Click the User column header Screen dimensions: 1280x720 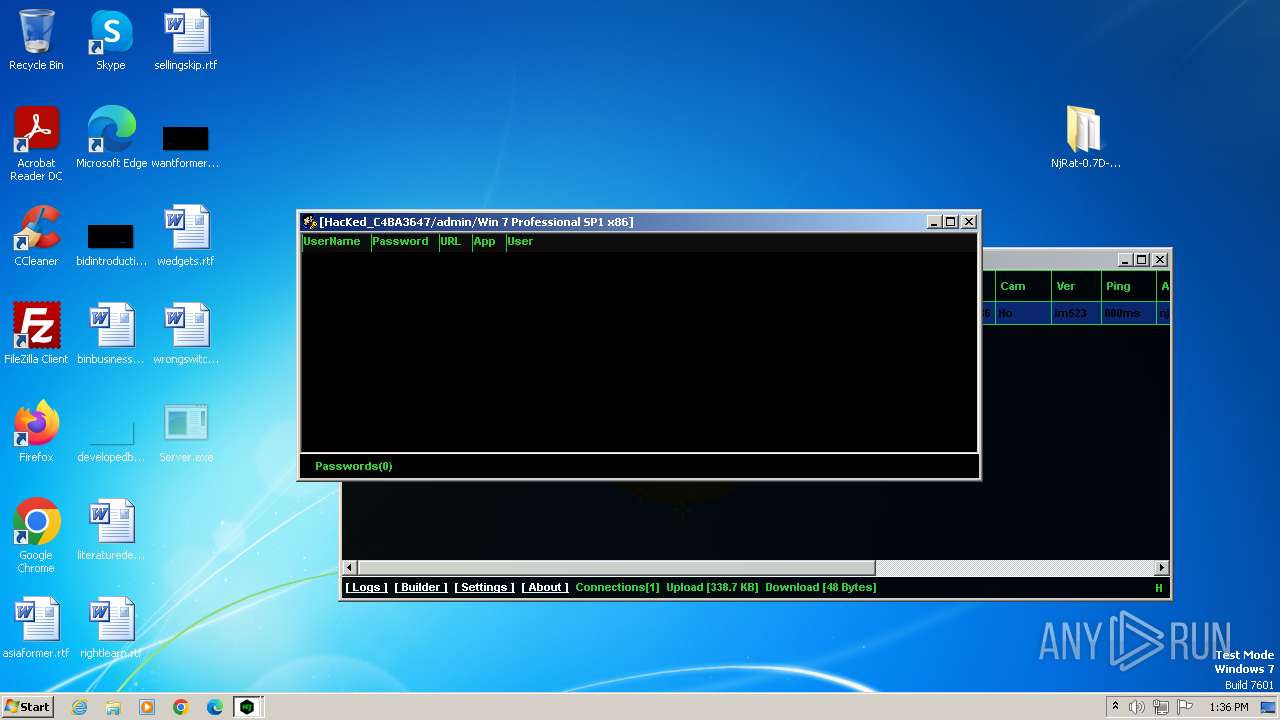[520, 241]
